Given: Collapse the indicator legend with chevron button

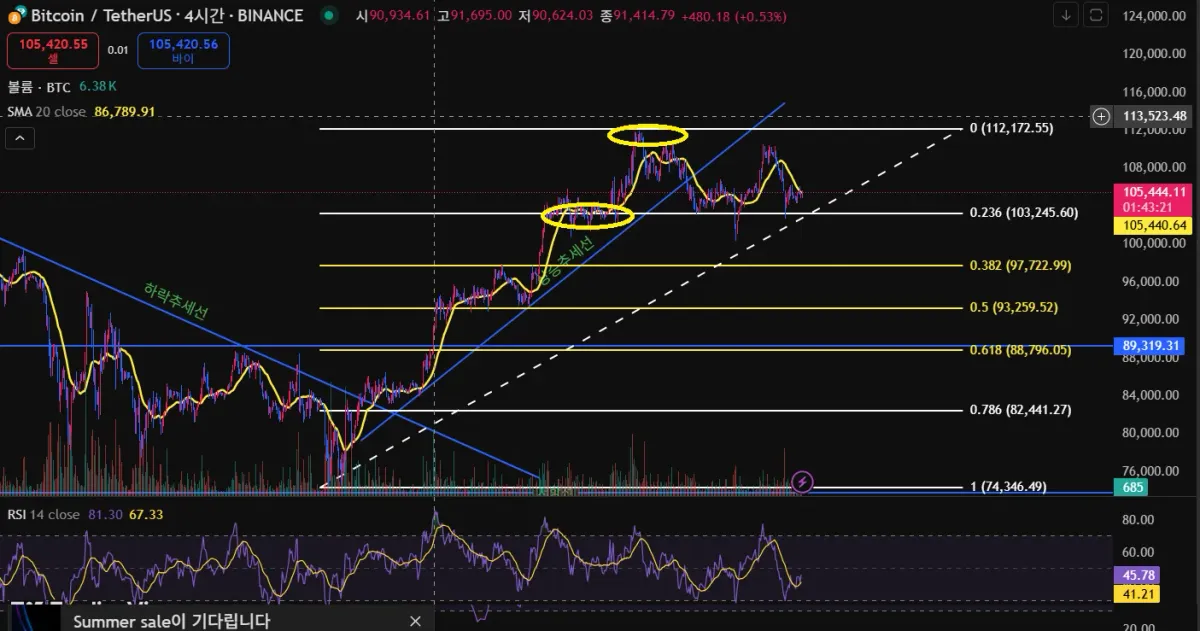Looking at the screenshot, I should (20, 139).
